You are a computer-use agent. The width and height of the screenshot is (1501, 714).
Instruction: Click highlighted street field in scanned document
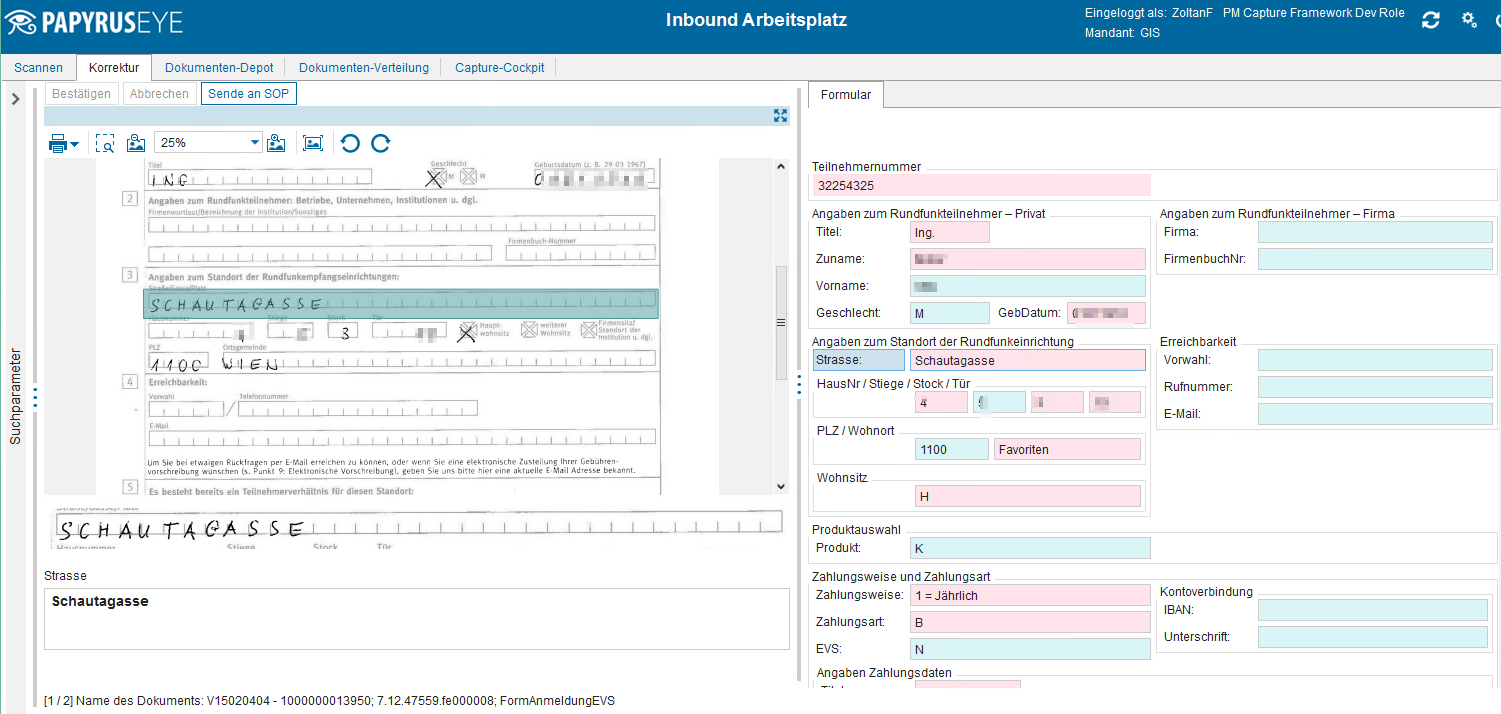pos(401,304)
